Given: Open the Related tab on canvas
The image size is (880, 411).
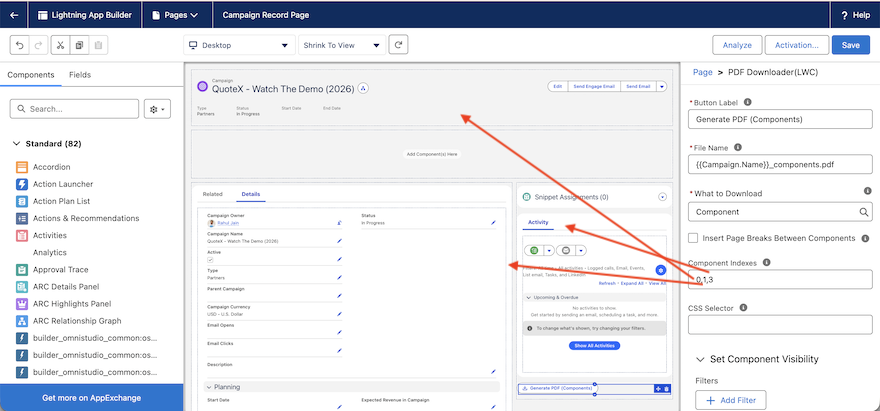Looking at the screenshot, I should tap(213, 194).
